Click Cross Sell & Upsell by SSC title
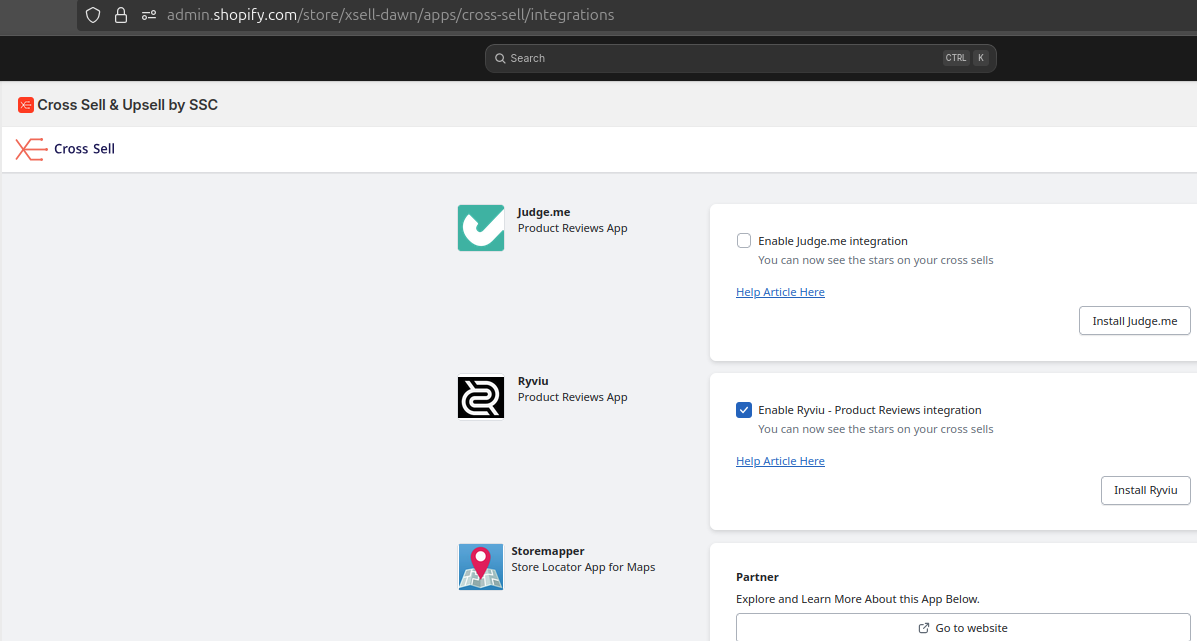This screenshot has height=641, width=1197. click(x=127, y=105)
